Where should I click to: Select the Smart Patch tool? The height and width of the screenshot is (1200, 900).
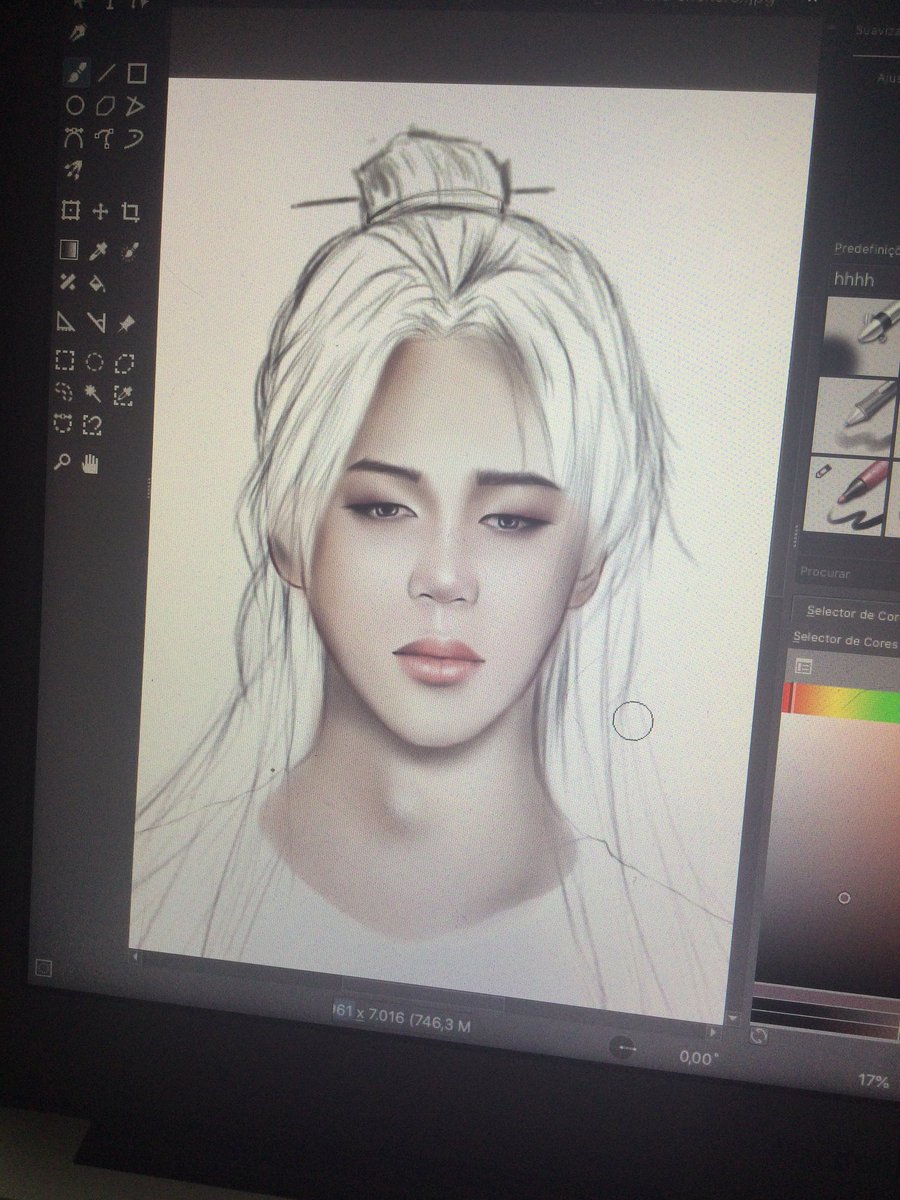[68, 282]
